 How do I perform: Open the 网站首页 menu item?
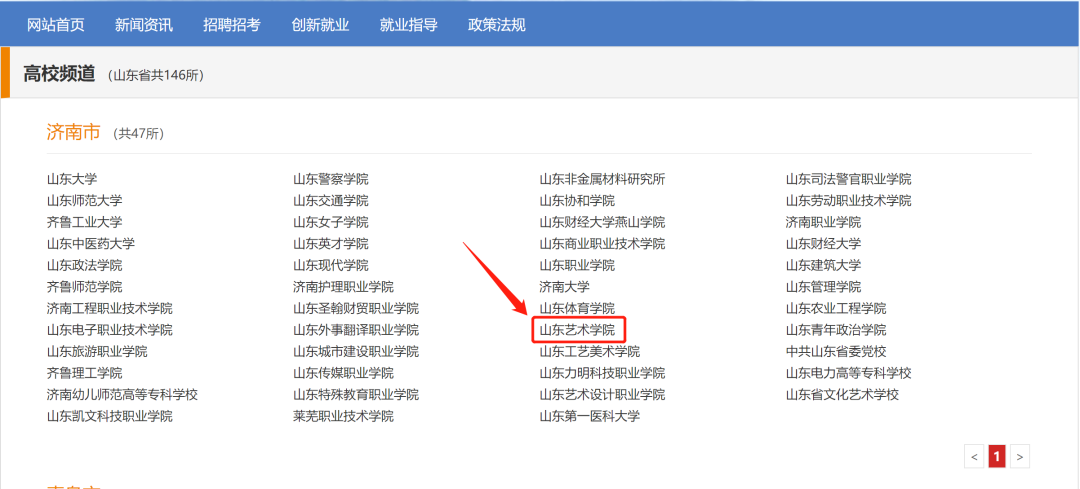56,25
